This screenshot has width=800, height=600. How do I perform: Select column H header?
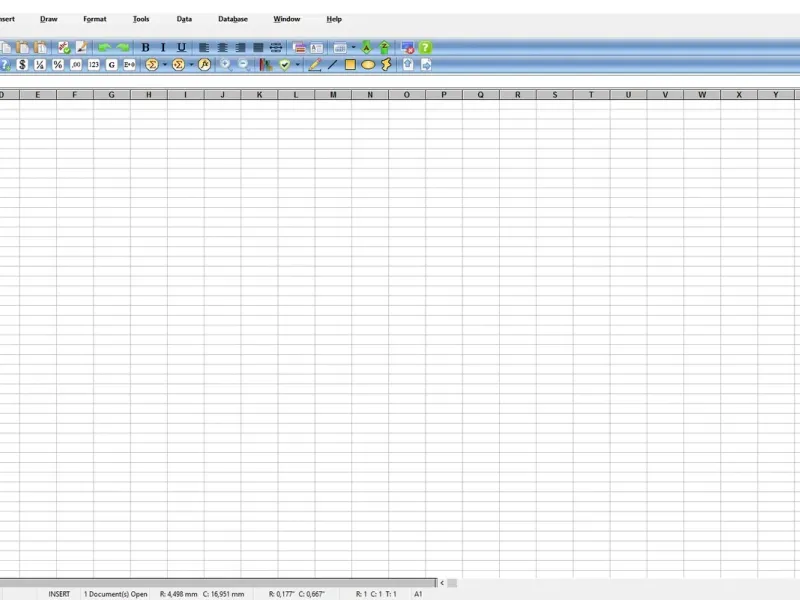click(149, 94)
